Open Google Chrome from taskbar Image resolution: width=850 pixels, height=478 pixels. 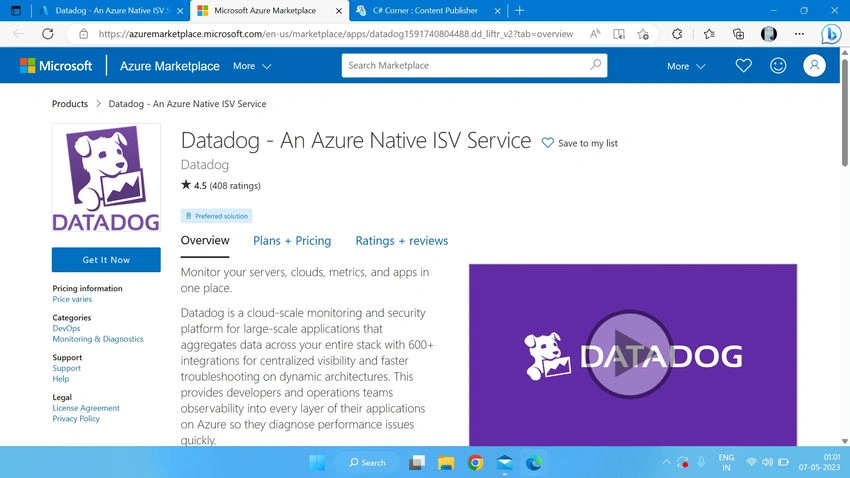pyautogui.click(x=475, y=462)
